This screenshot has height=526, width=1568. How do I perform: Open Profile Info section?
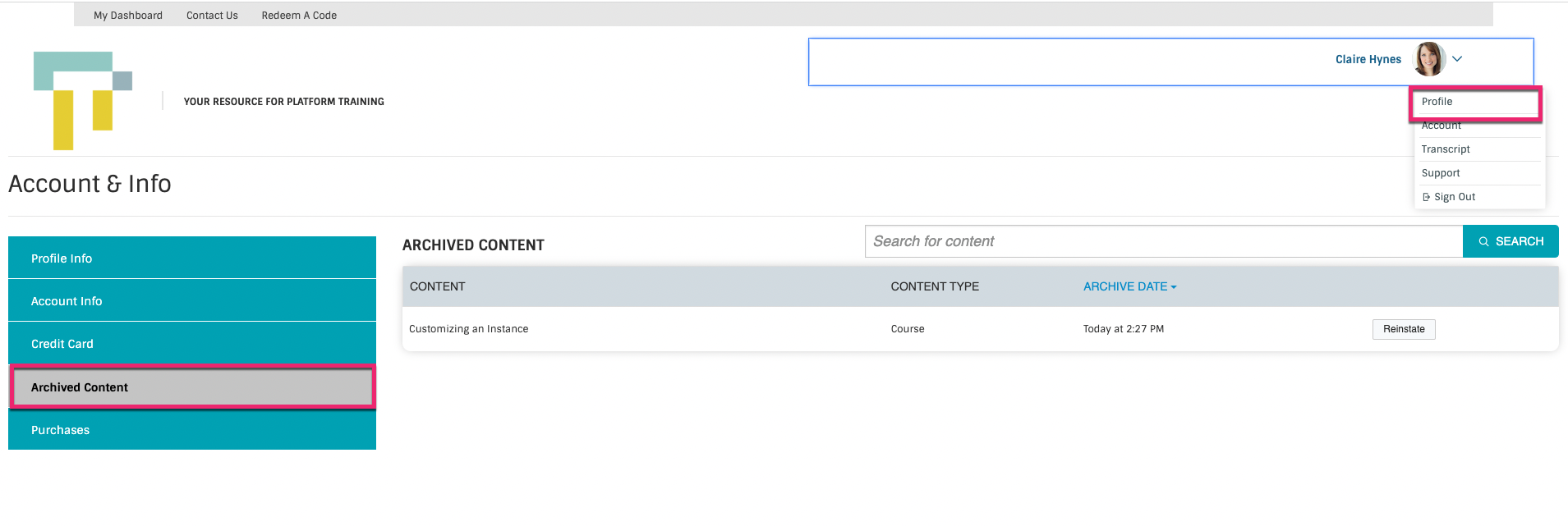[192, 258]
